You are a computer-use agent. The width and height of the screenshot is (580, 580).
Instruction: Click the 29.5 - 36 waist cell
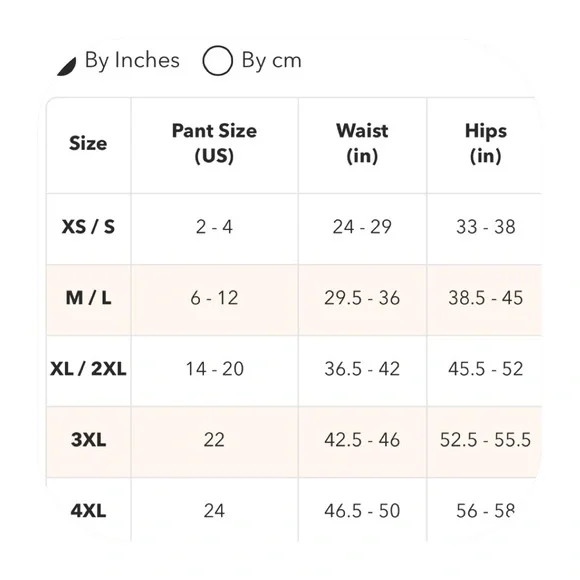tap(362, 298)
